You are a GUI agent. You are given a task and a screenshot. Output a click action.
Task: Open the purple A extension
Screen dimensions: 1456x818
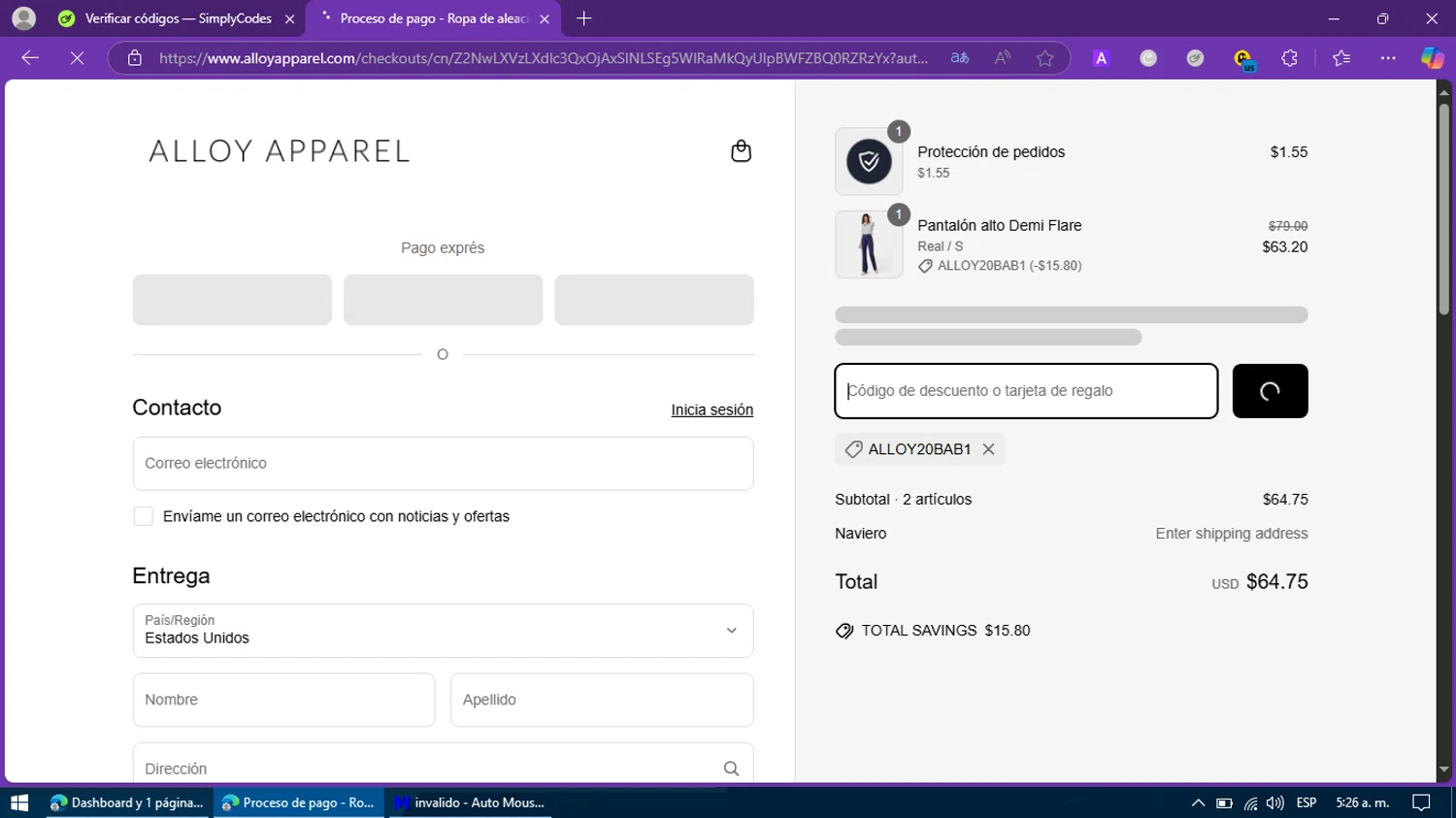(x=1101, y=58)
